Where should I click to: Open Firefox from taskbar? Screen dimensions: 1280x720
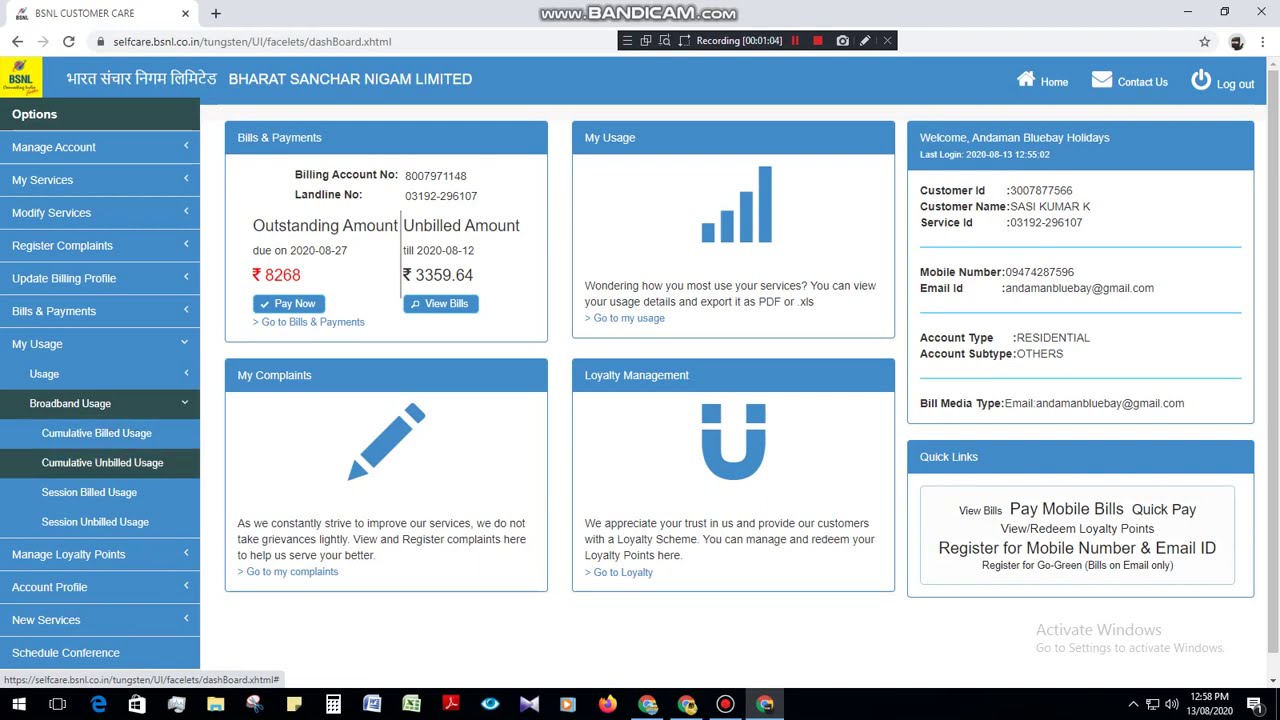tap(608, 704)
